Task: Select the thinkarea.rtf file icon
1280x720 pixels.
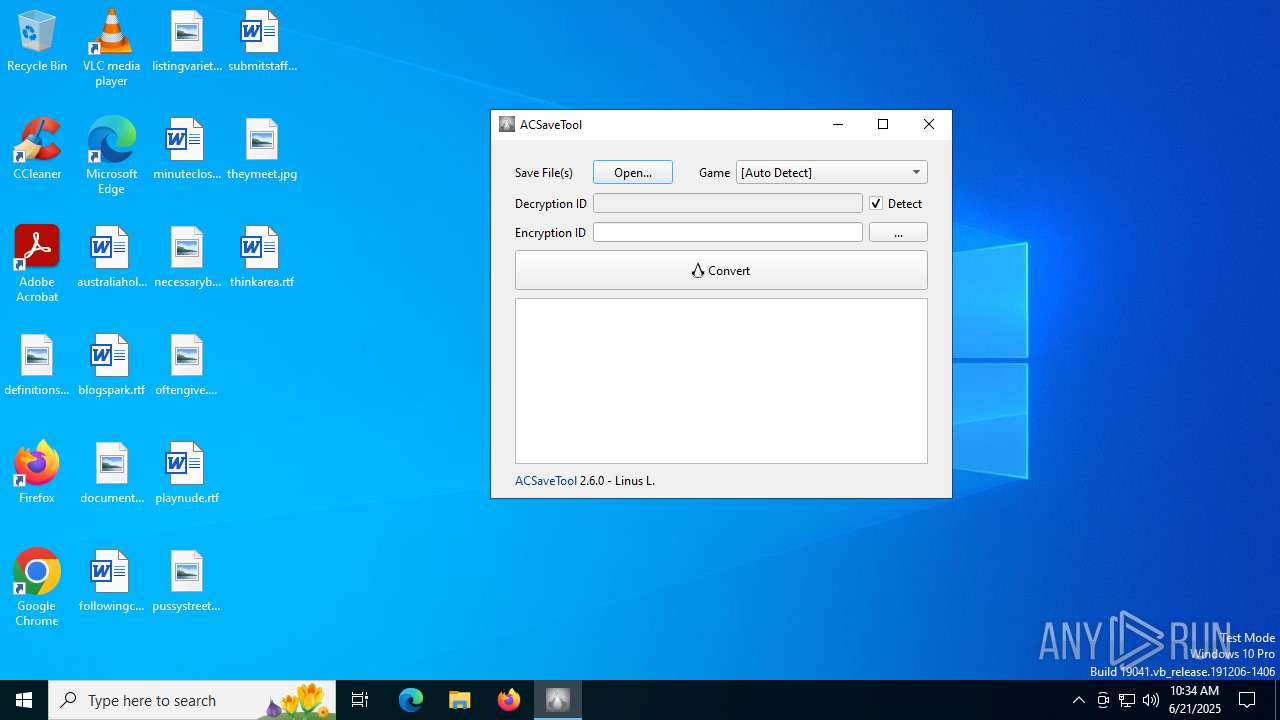Action: coord(262,258)
